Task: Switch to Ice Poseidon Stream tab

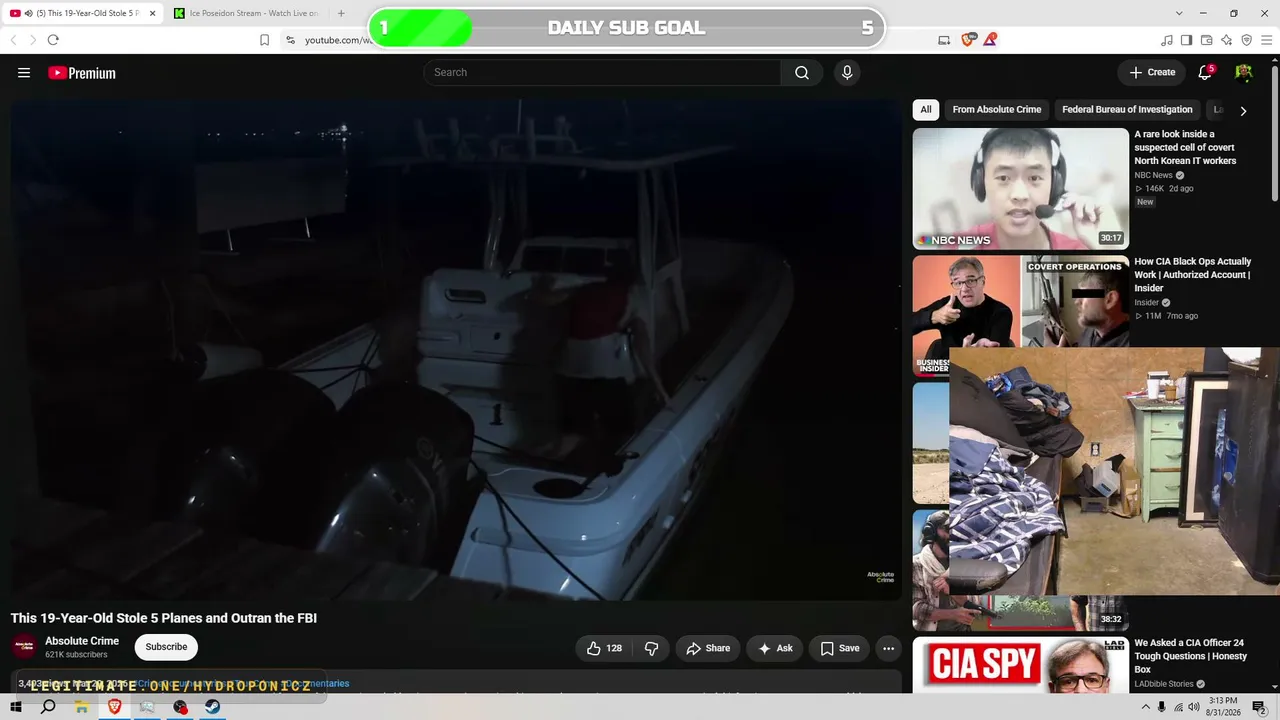Action: 247,13
